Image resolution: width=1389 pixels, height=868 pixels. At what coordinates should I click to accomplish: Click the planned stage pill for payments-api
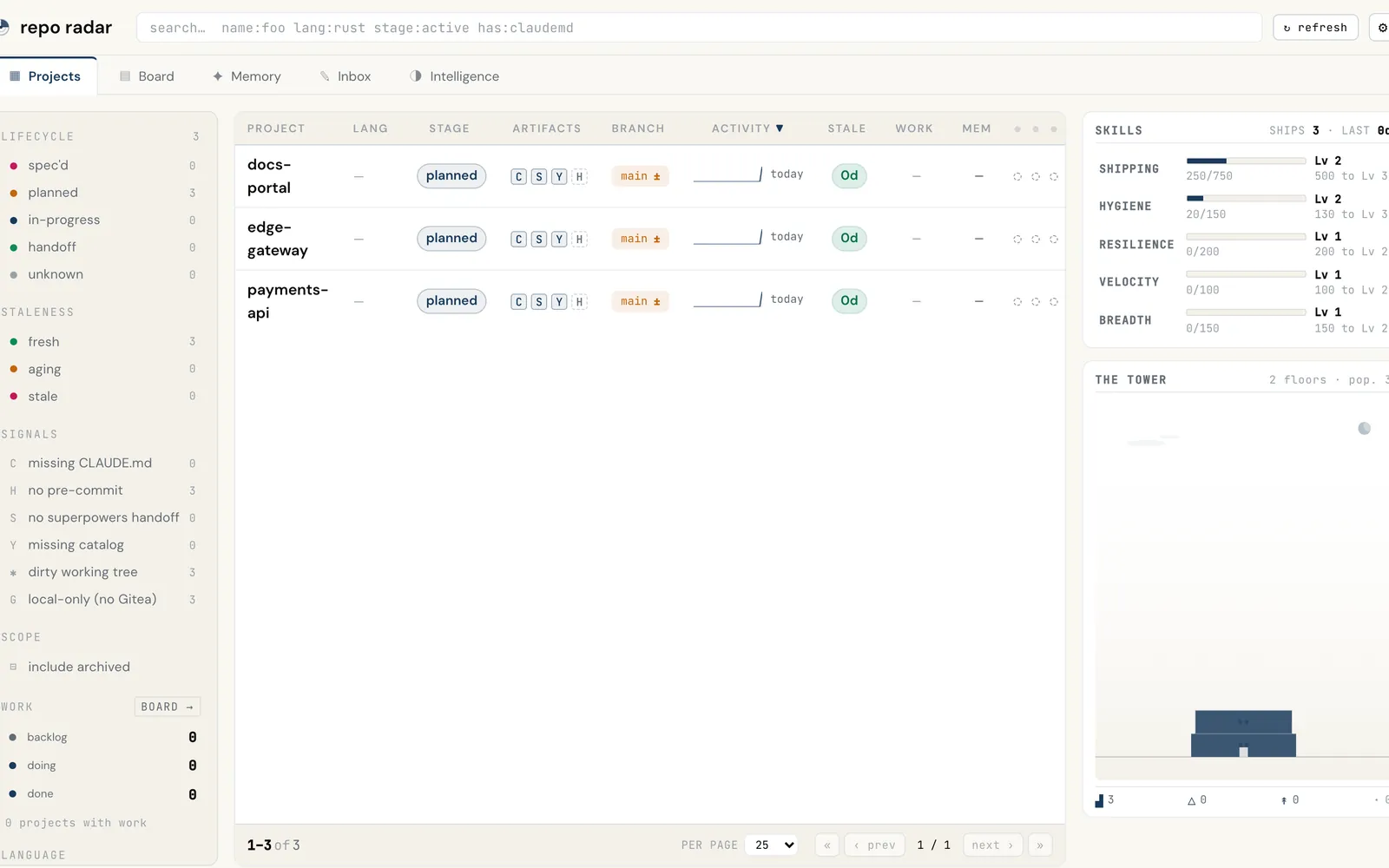pyautogui.click(x=451, y=300)
